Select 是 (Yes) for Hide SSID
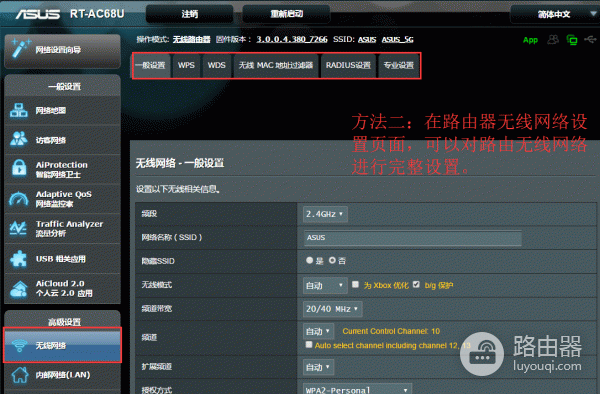600x394 pixels. point(310,260)
